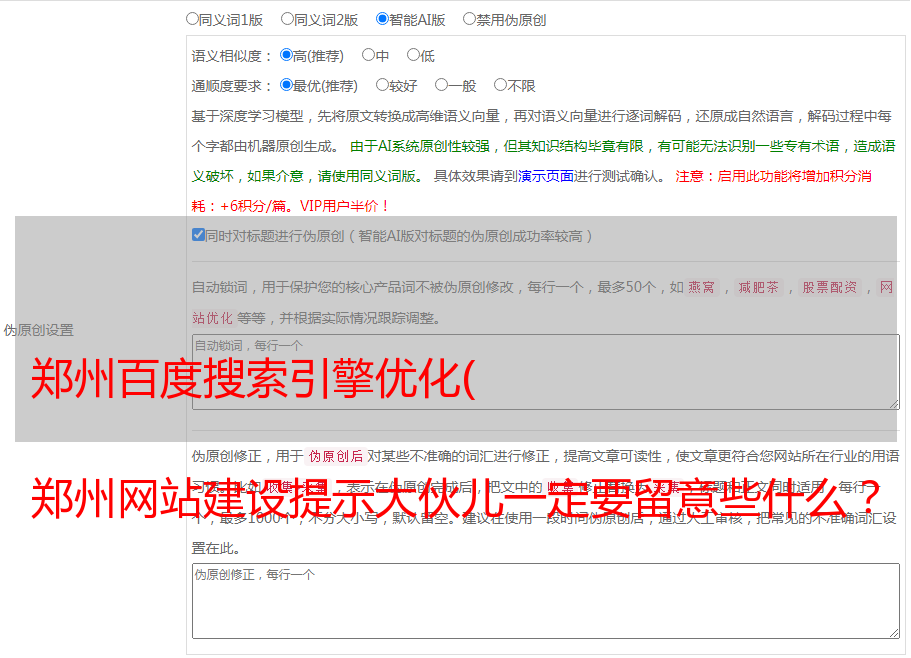Set 语义相似度 to 低

(413, 55)
